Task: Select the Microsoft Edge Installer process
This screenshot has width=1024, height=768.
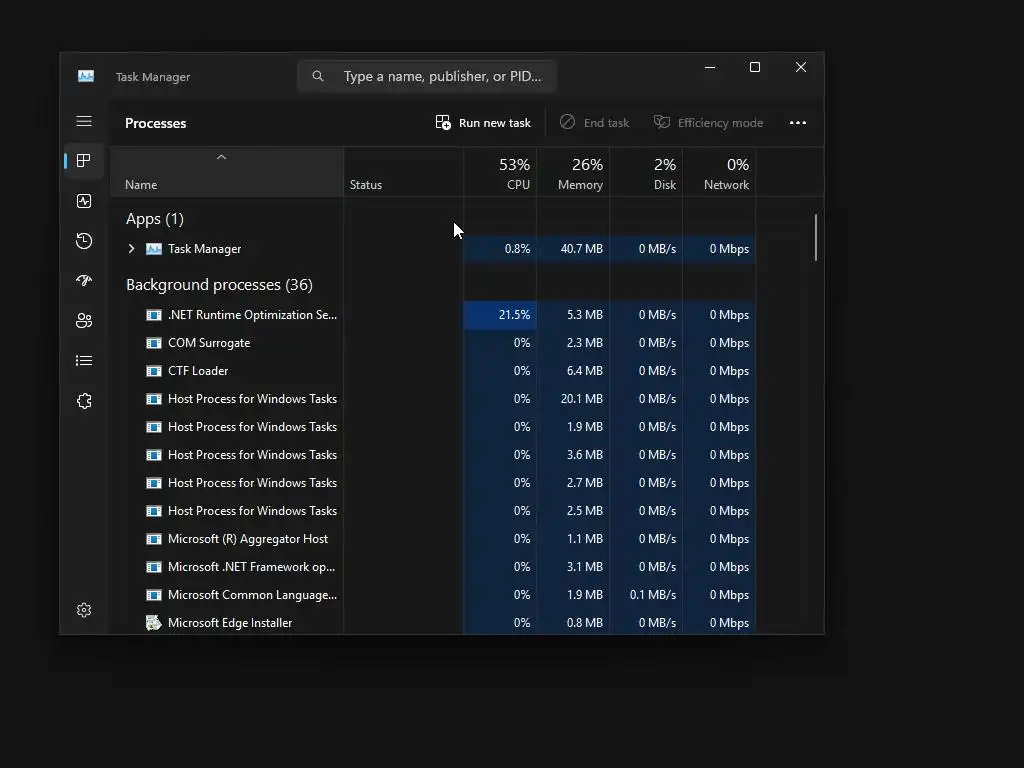Action: (434, 623)
